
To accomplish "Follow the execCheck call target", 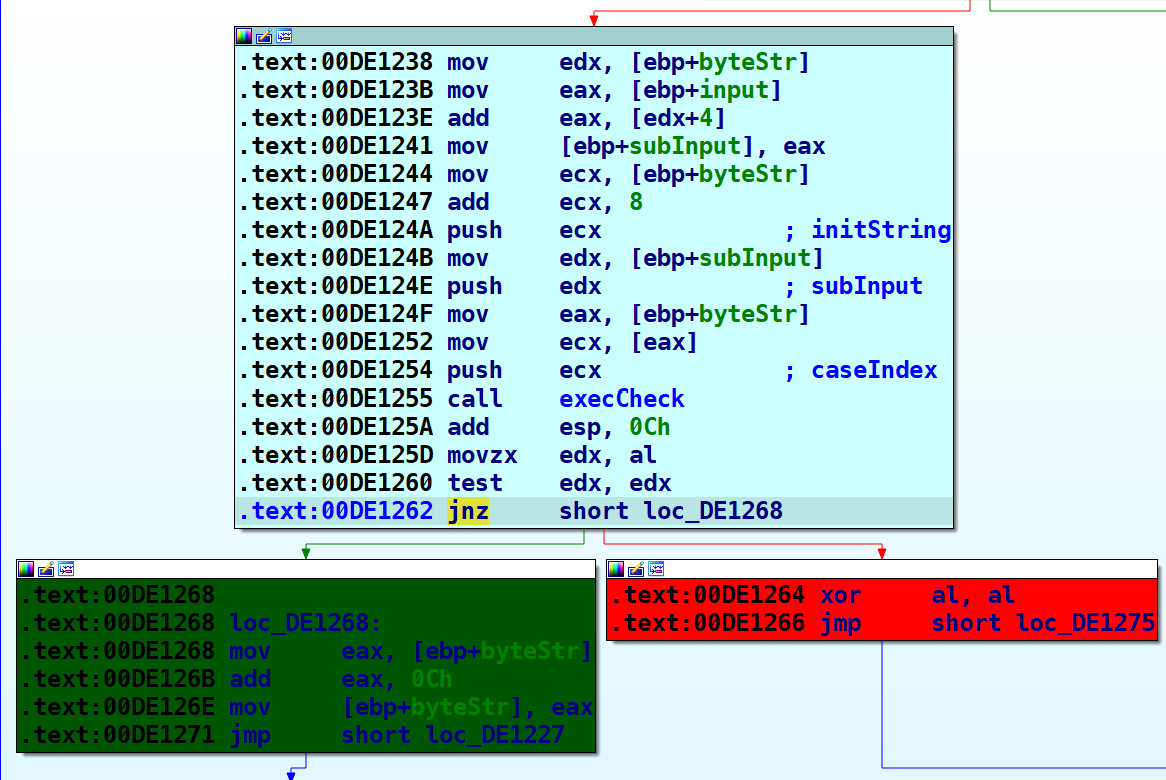I will click(621, 399).
